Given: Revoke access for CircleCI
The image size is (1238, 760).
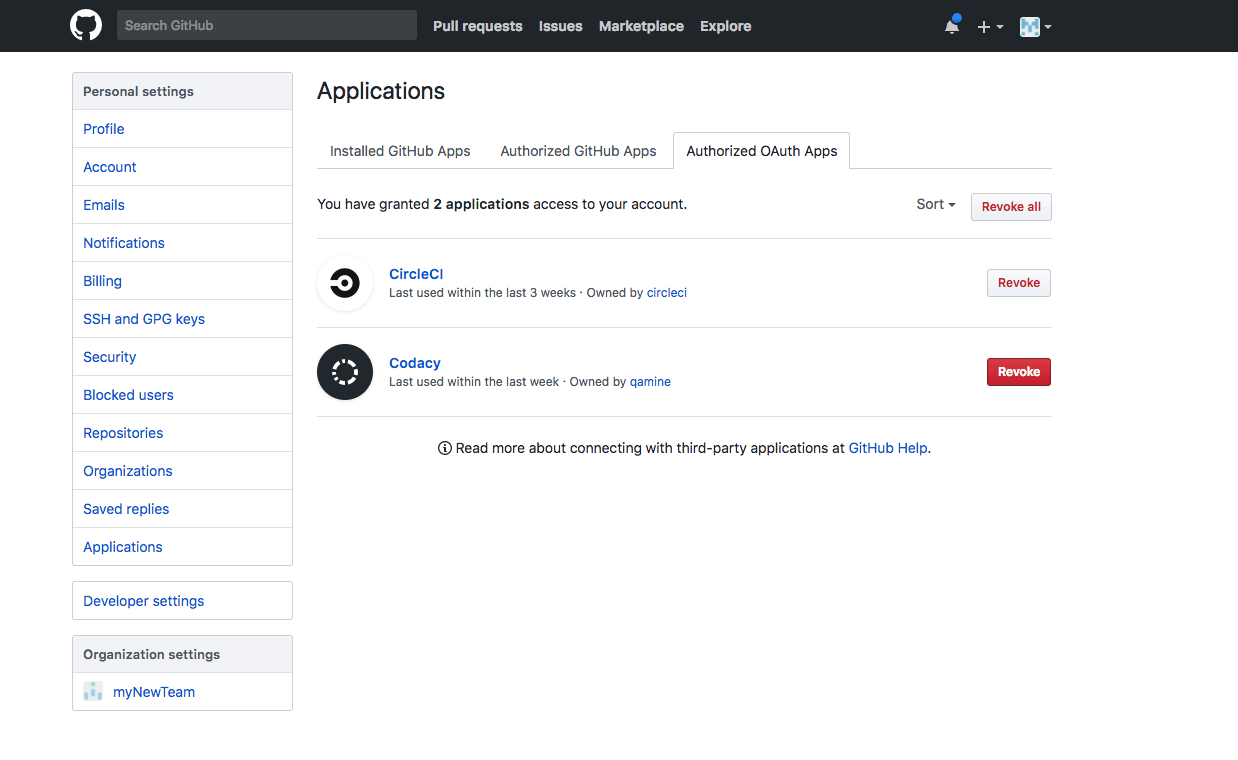Looking at the screenshot, I should (x=1018, y=283).
